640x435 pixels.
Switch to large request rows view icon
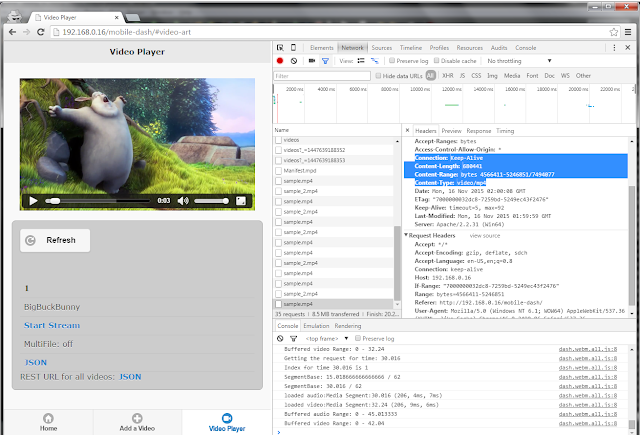[361, 61]
